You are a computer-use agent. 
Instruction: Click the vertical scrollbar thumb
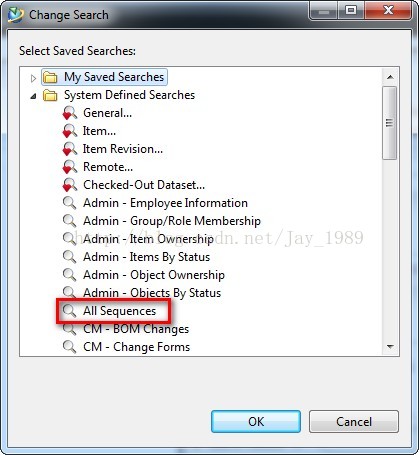pos(390,123)
